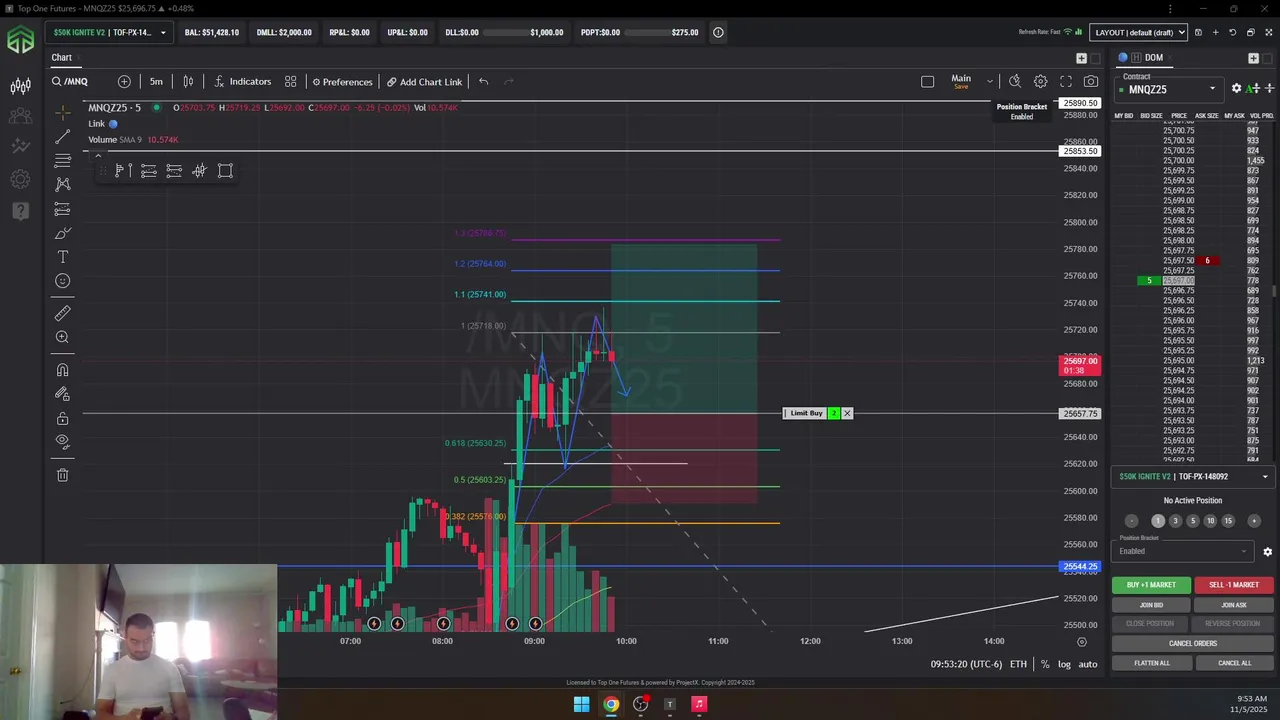Viewport: 1280px width, 720px height.
Task: Open the $50K IGNITE V2 account dropdown in DOM
Action: point(1192,476)
